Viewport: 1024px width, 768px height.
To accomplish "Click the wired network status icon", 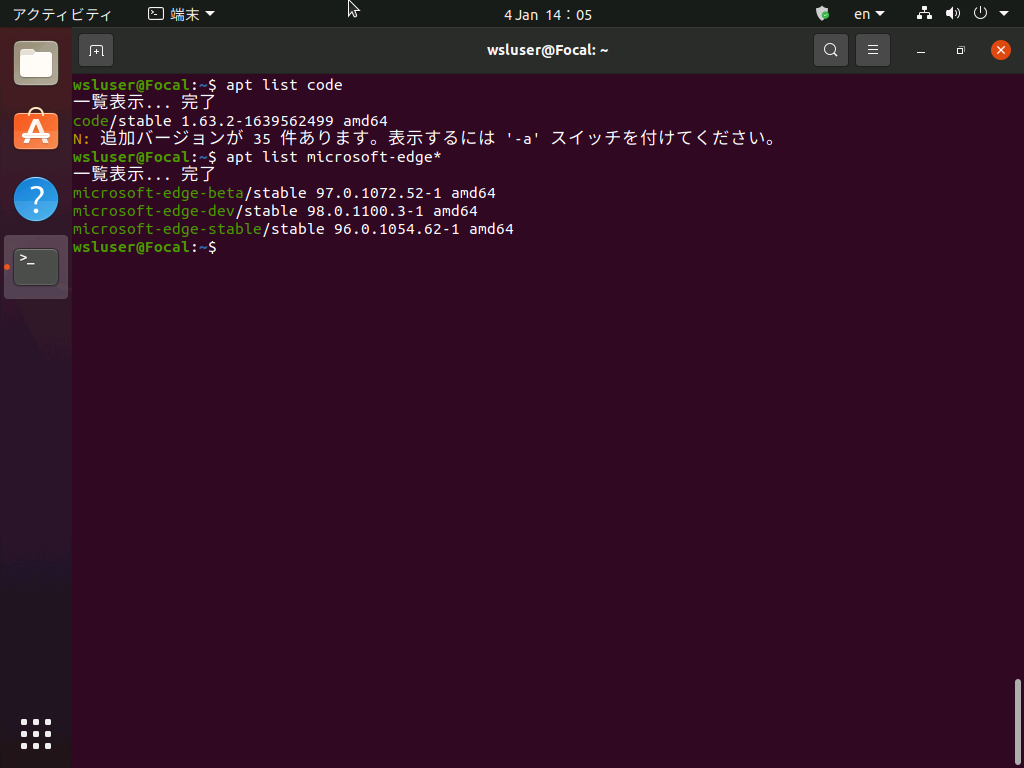I will coord(924,14).
